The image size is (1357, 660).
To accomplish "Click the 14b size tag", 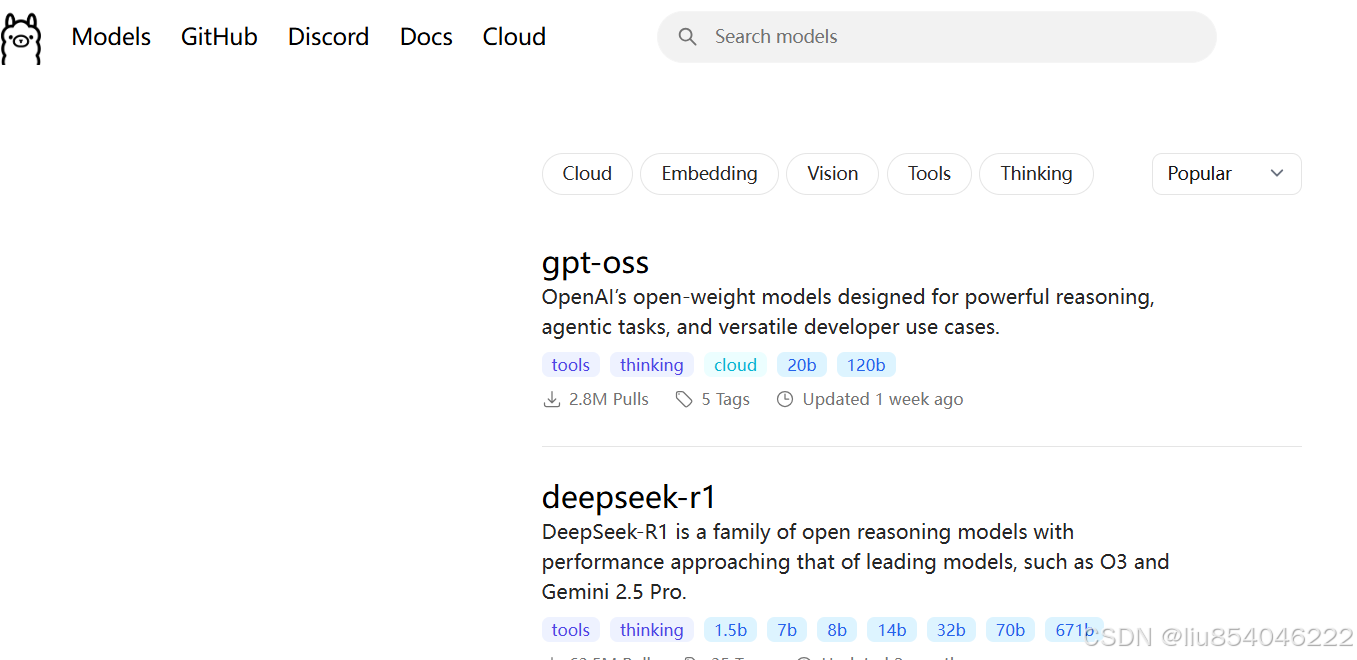I will 892,630.
